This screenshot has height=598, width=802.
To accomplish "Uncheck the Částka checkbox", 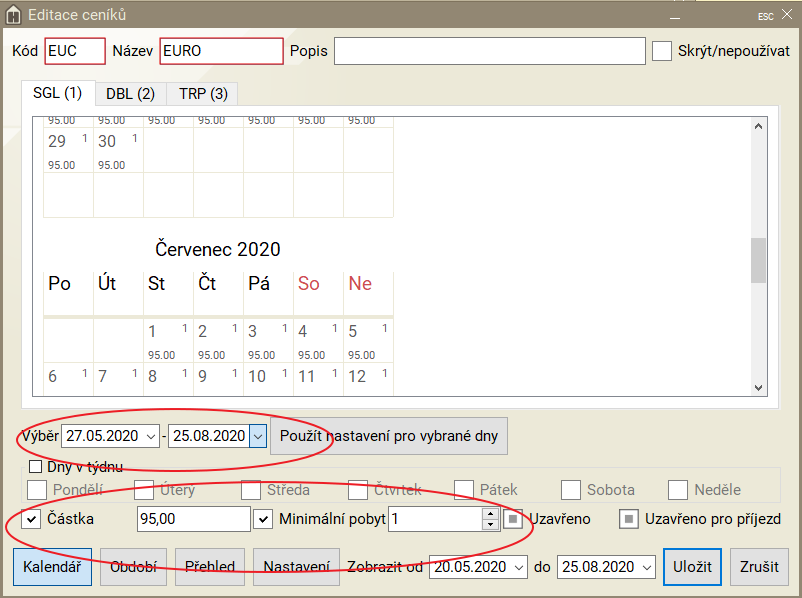I will [31, 519].
